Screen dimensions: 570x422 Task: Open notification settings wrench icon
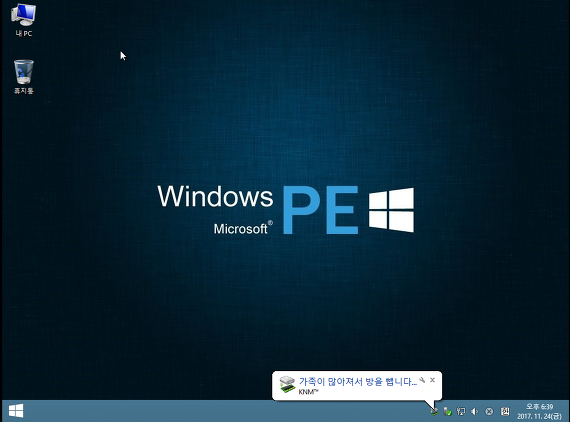click(422, 380)
